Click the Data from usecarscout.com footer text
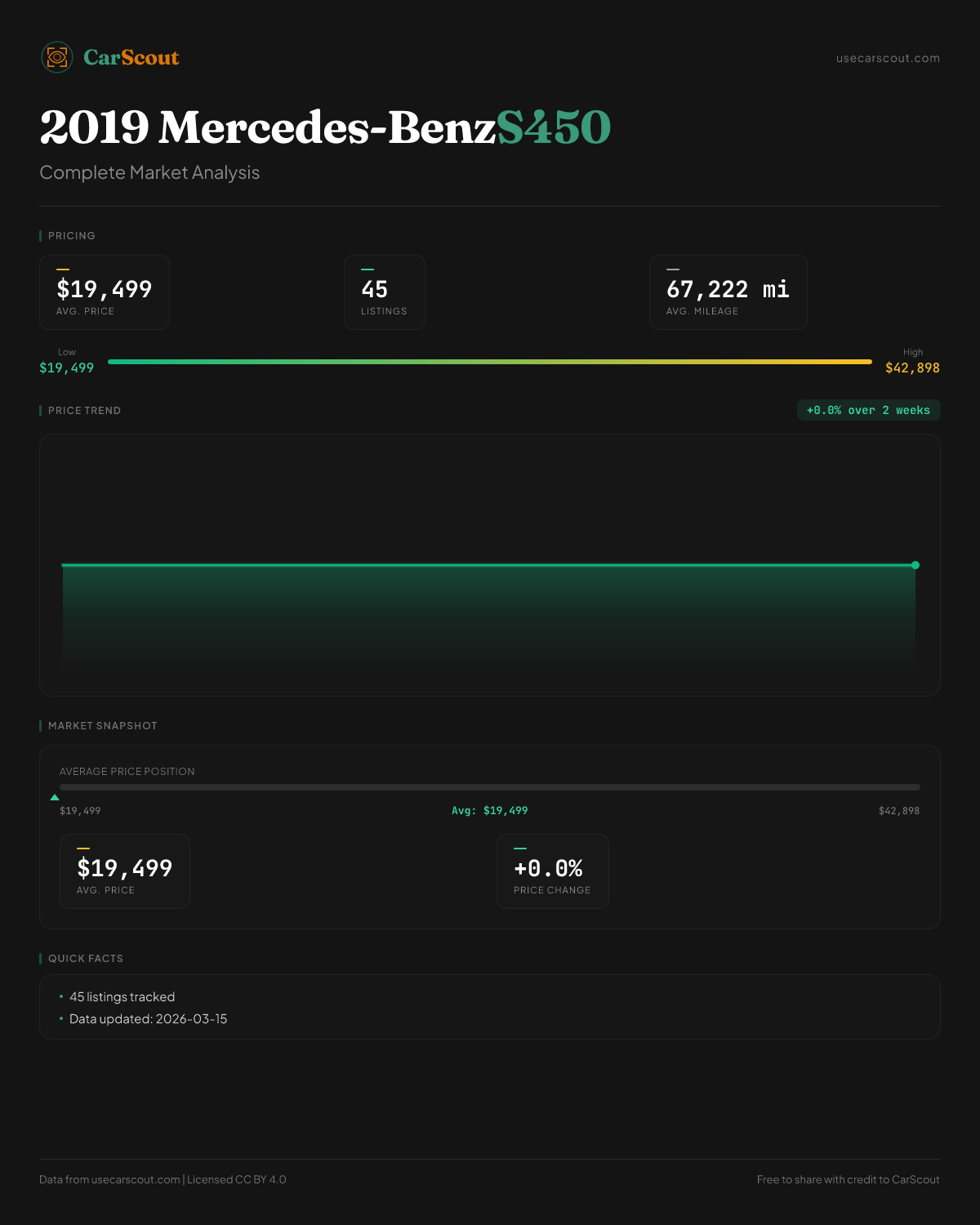The width and height of the screenshot is (980, 1225). click(109, 1179)
